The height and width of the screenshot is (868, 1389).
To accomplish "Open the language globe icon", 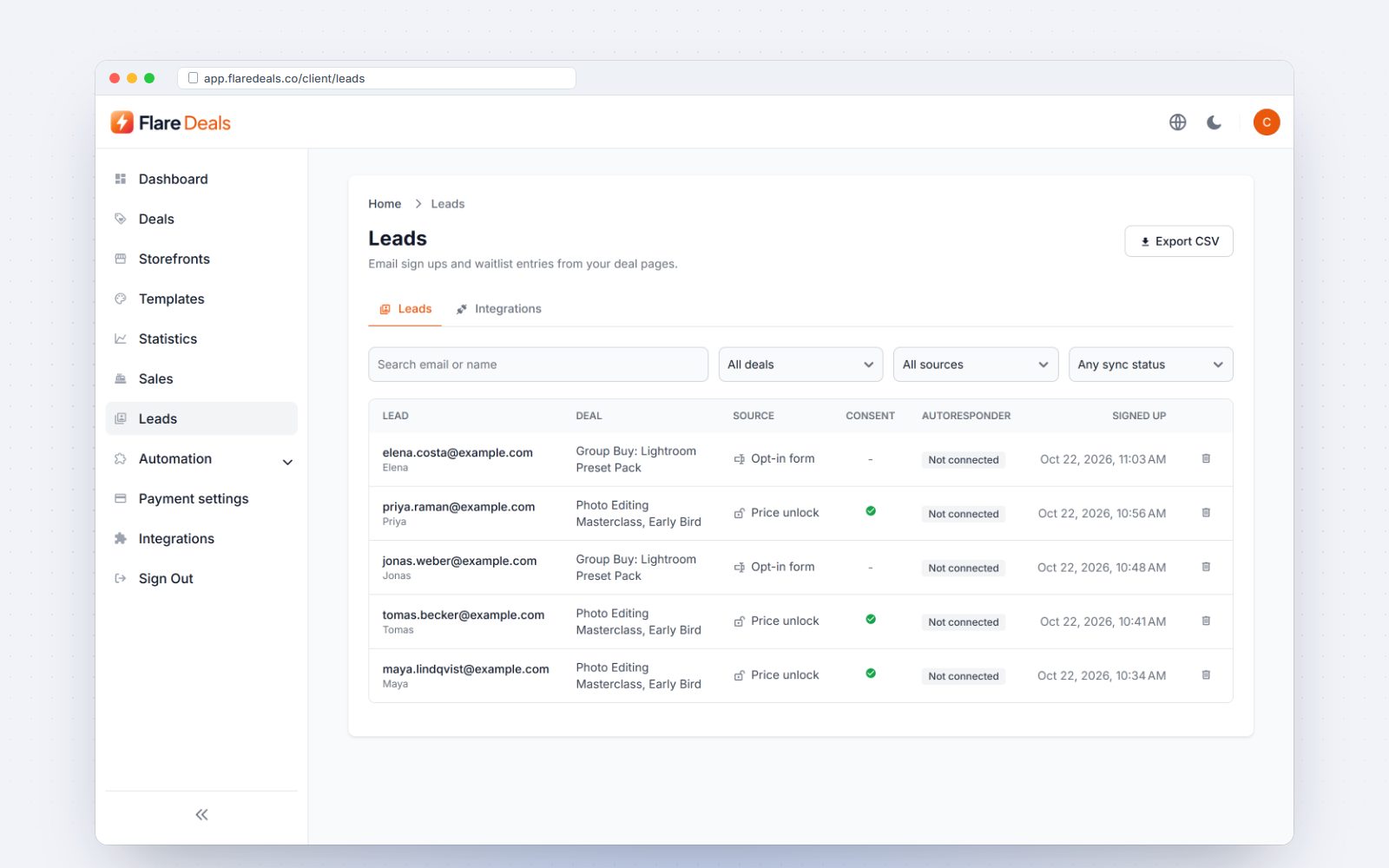I will point(1177,122).
